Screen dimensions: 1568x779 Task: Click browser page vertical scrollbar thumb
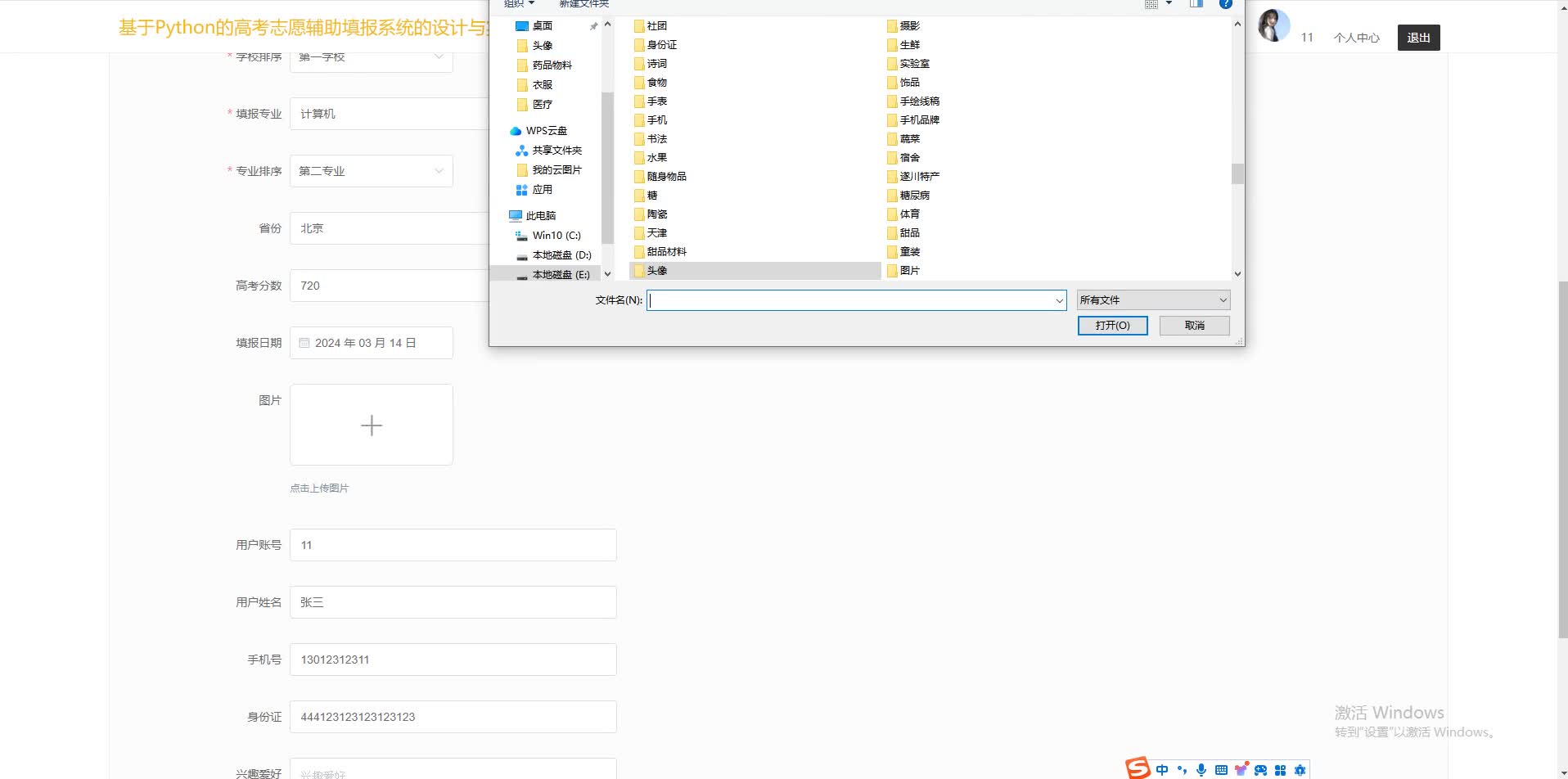pyautogui.click(x=1562, y=459)
